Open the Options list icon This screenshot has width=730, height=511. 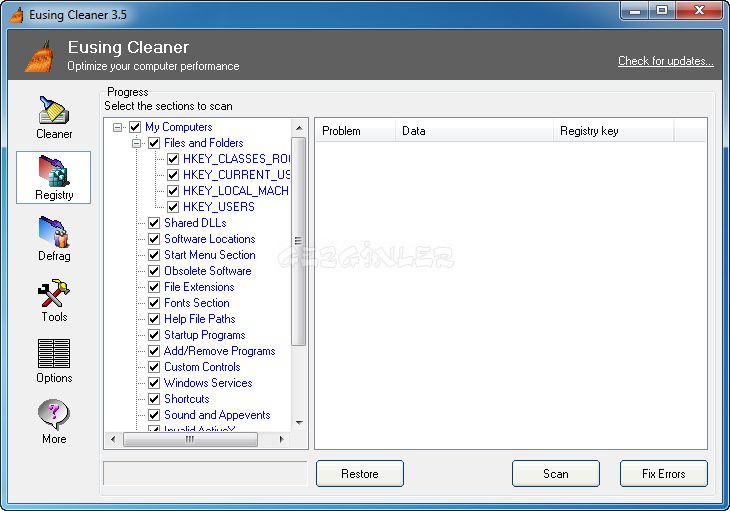tap(54, 354)
